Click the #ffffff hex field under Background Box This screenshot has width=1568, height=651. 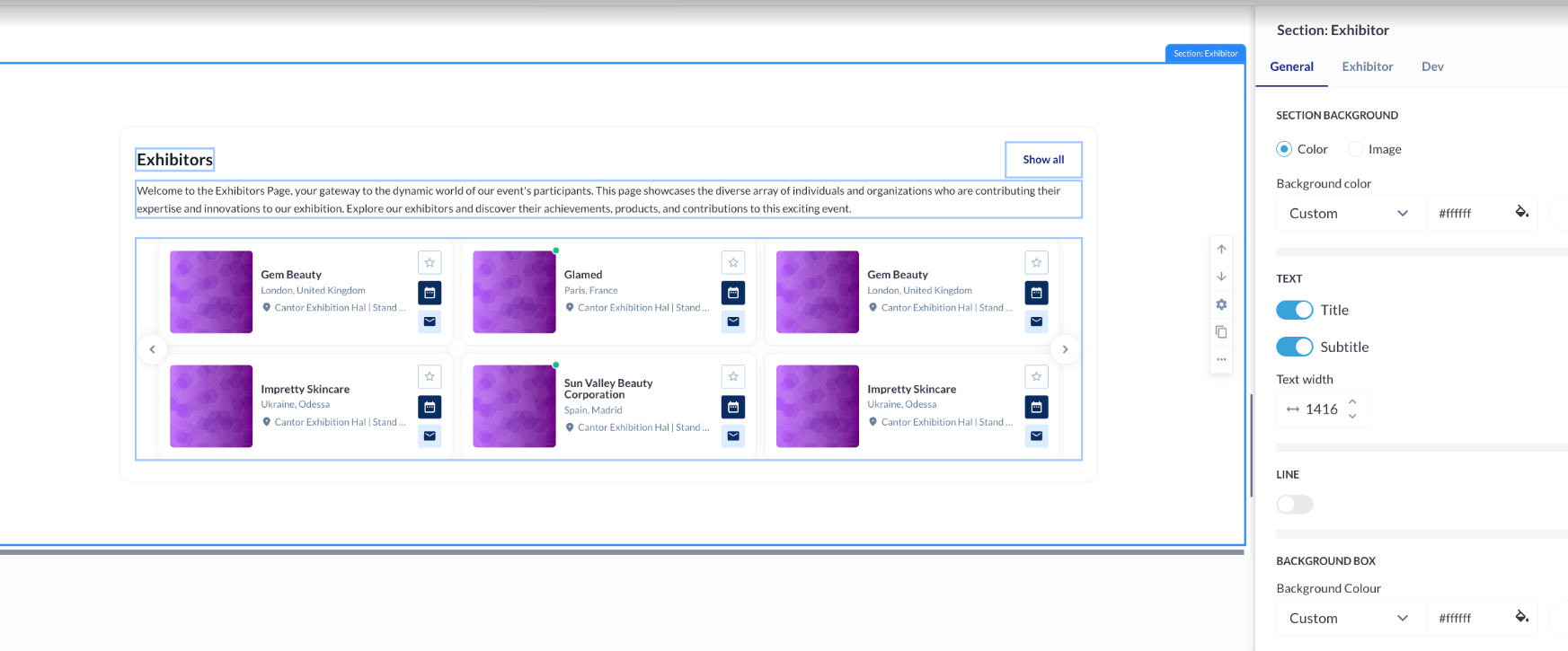tap(1456, 619)
